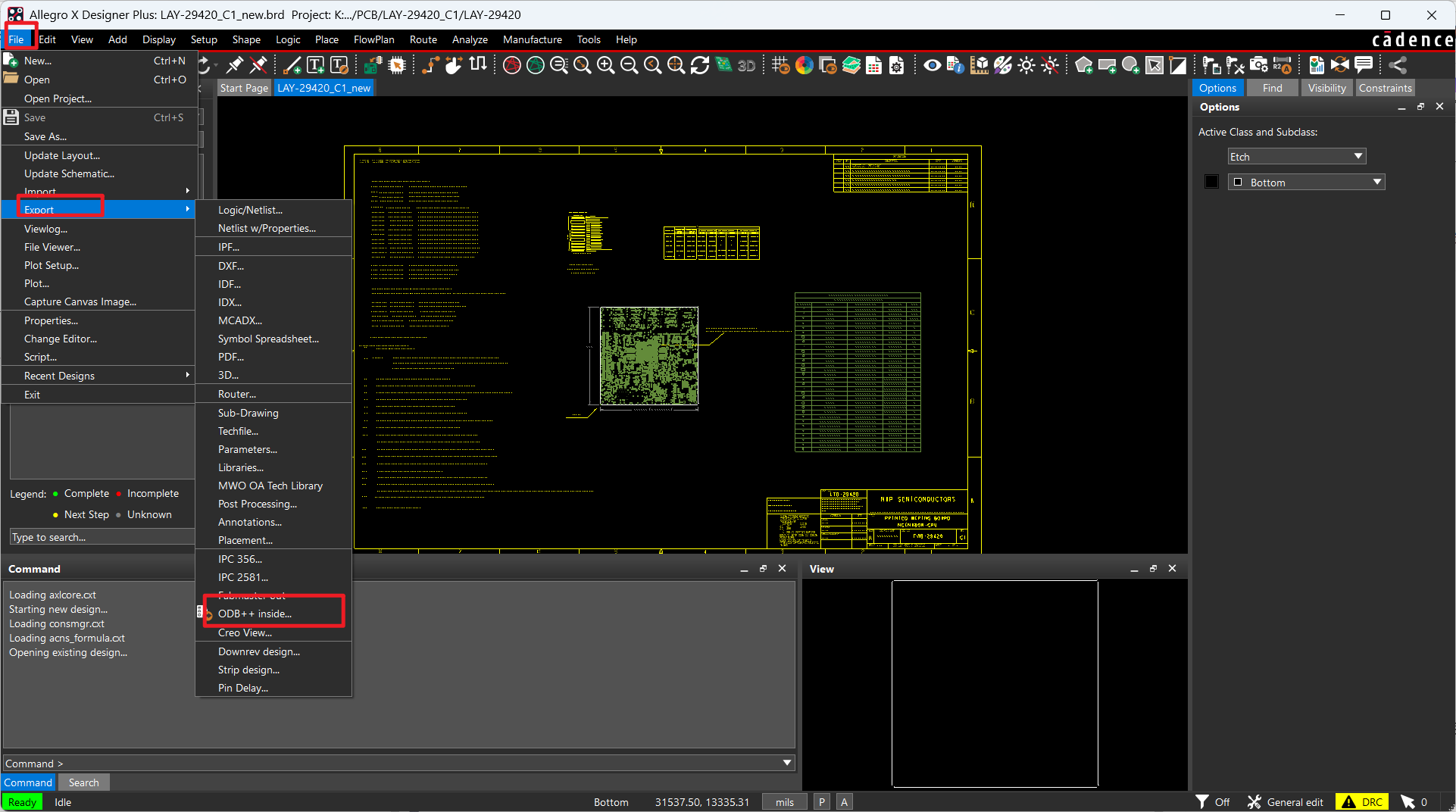Click the Slide (hand) tool icon
1456x812 pixels.
tap(454, 65)
